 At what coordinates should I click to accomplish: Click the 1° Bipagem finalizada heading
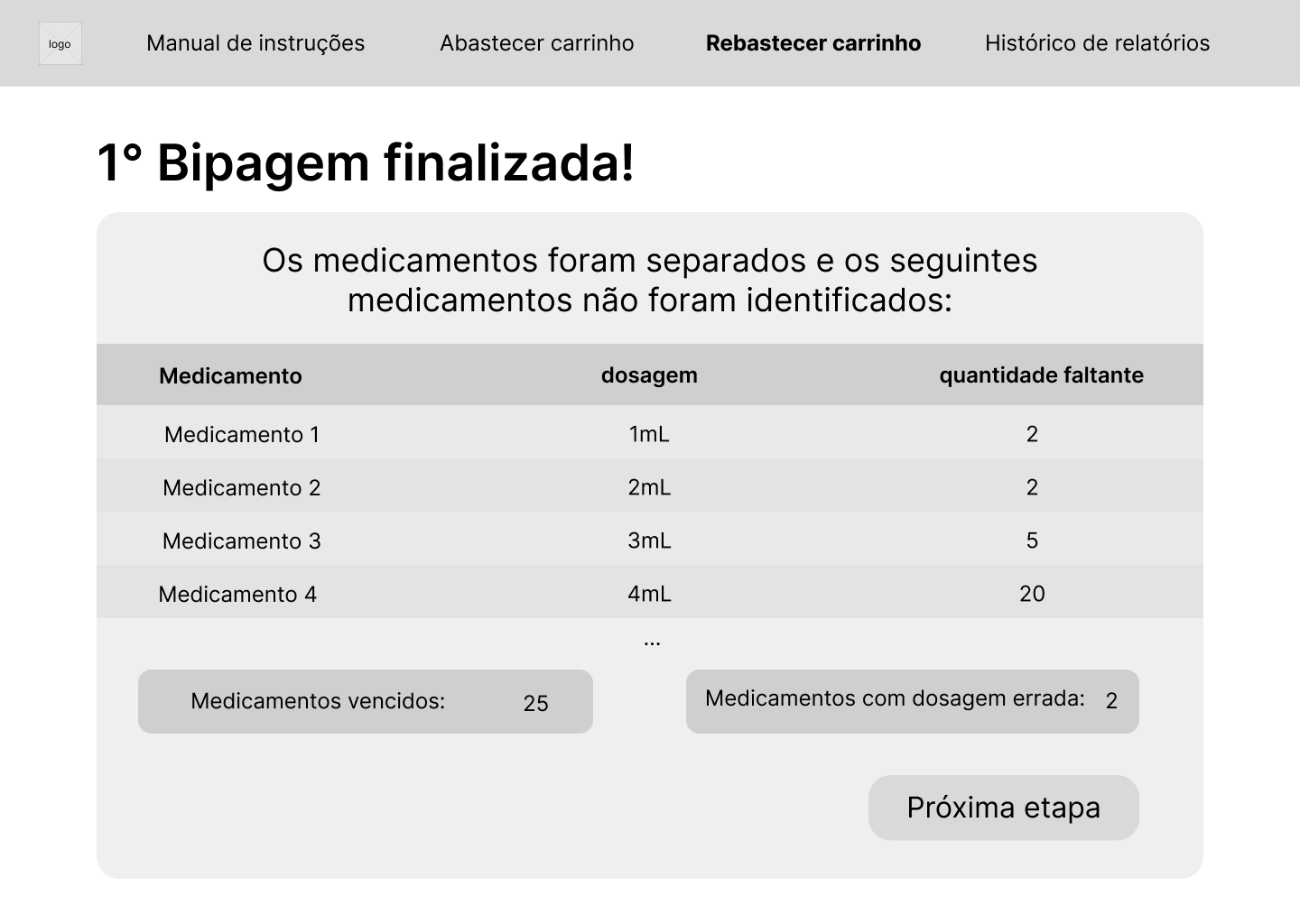366,163
